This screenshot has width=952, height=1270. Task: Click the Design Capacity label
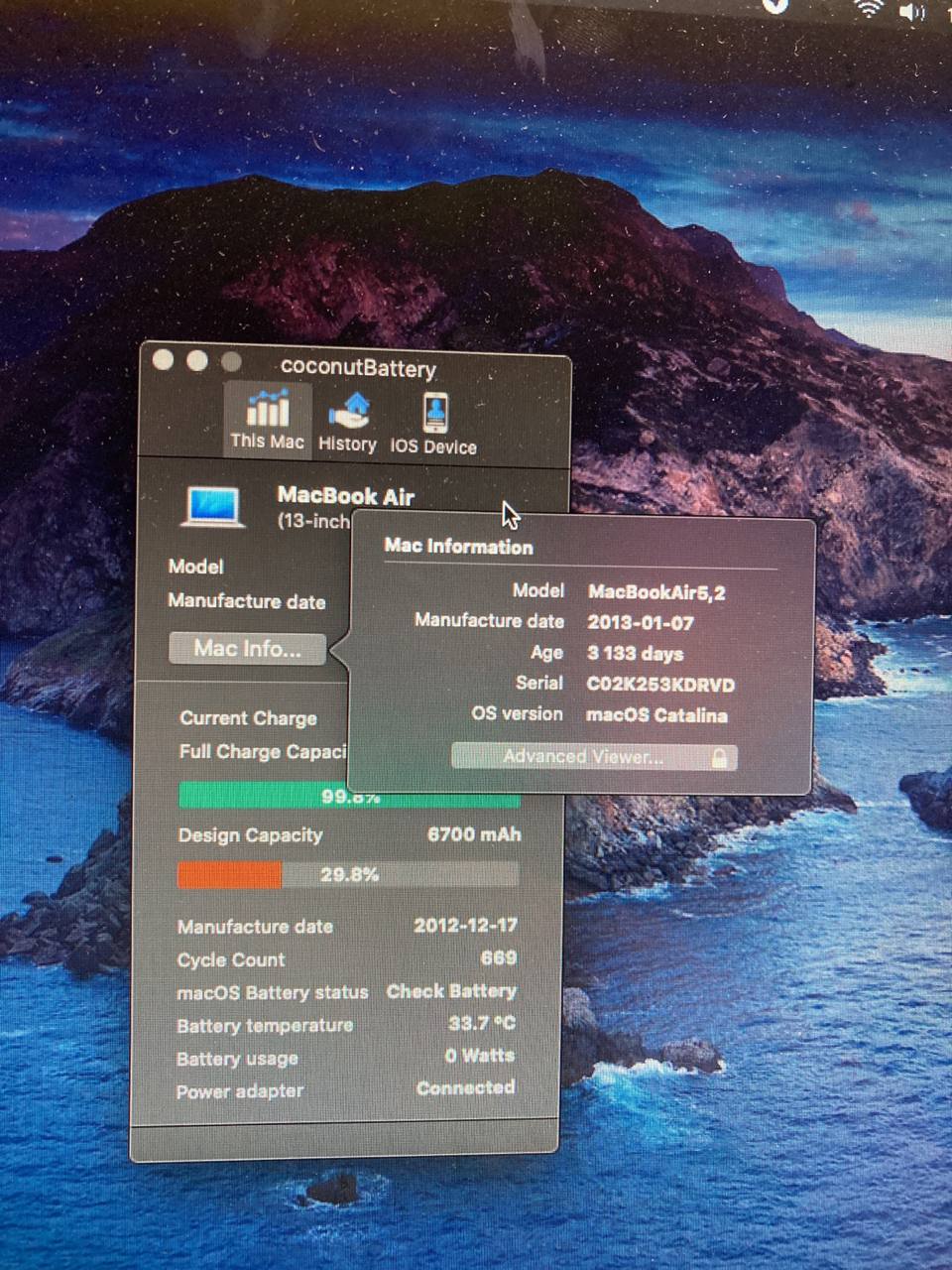point(250,835)
